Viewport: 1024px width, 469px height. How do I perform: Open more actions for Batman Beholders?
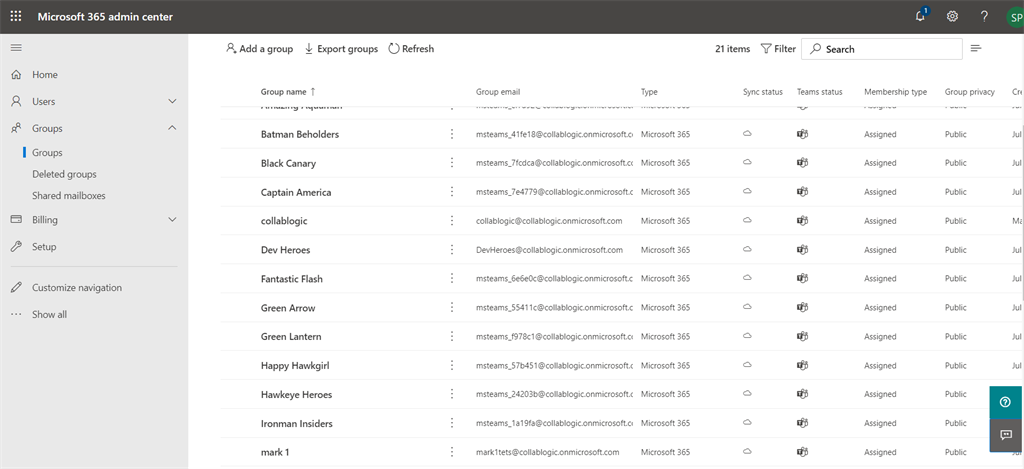click(x=451, y=134)
